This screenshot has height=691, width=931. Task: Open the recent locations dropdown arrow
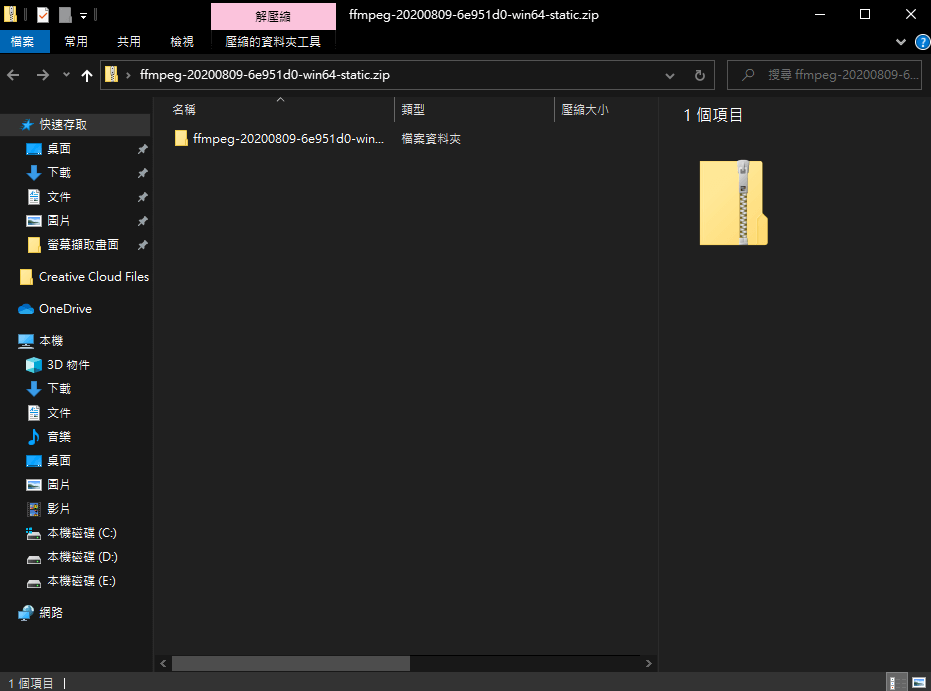pyautogui.click(x=66, y=75)
